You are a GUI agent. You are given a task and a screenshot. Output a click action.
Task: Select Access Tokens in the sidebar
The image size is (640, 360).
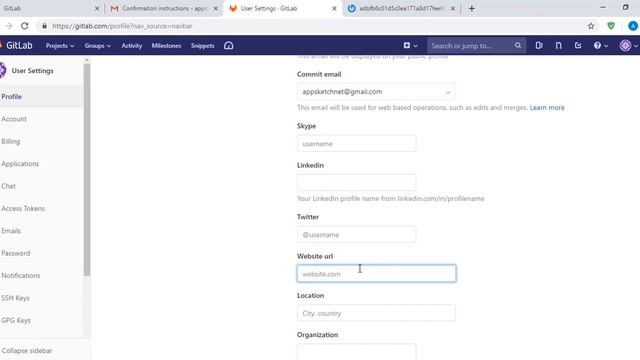click(42, 209)
